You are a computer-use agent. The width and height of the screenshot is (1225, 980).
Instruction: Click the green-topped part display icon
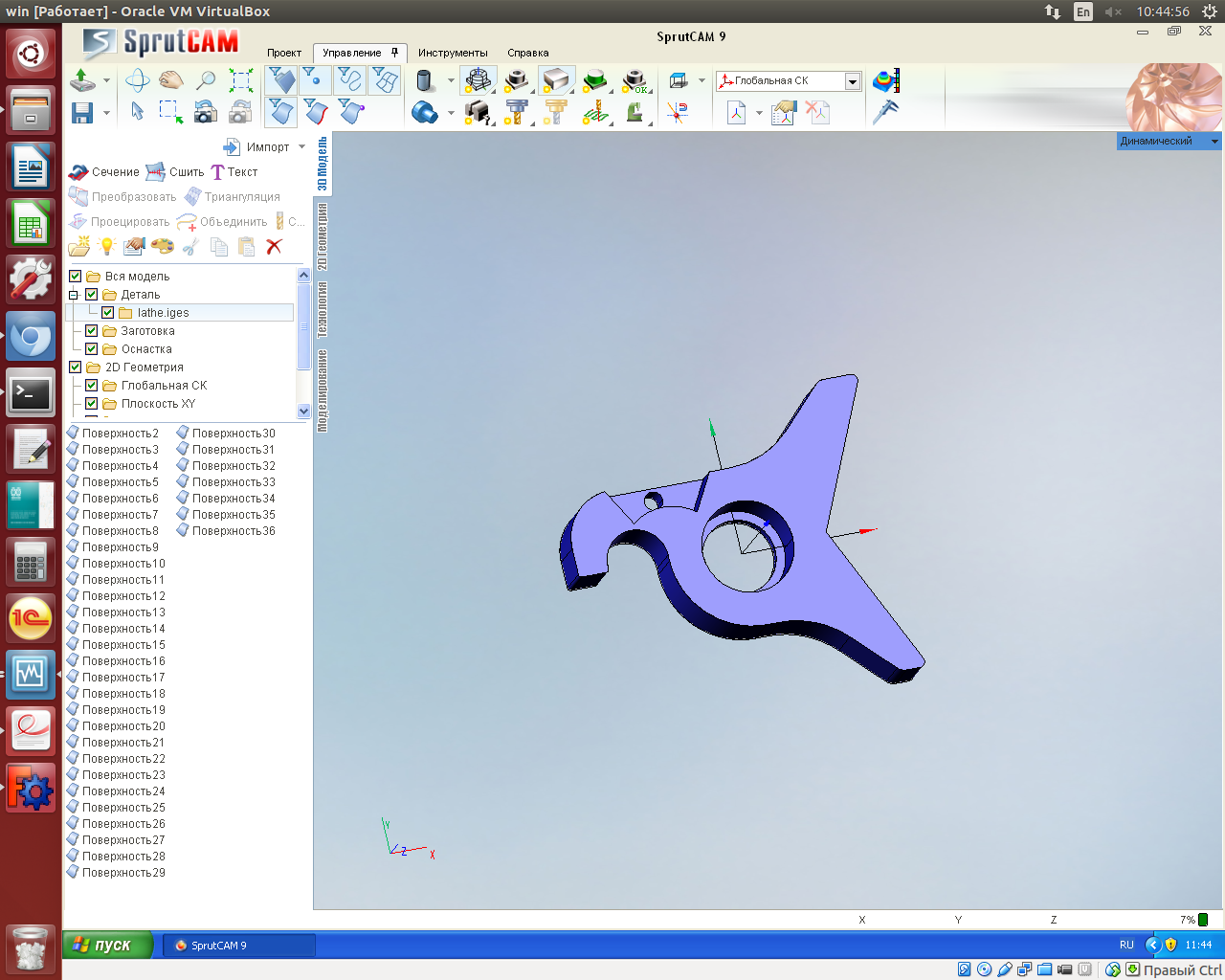pos(596,80)
